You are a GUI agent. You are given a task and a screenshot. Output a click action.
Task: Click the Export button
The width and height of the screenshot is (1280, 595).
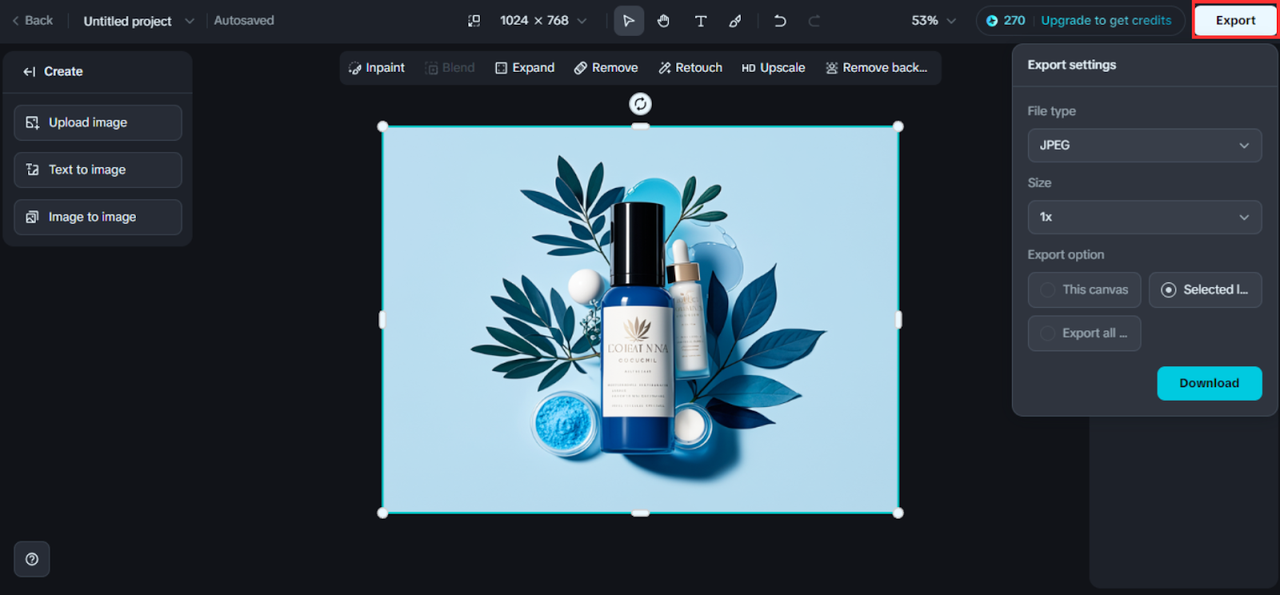tap(1235, 20)
